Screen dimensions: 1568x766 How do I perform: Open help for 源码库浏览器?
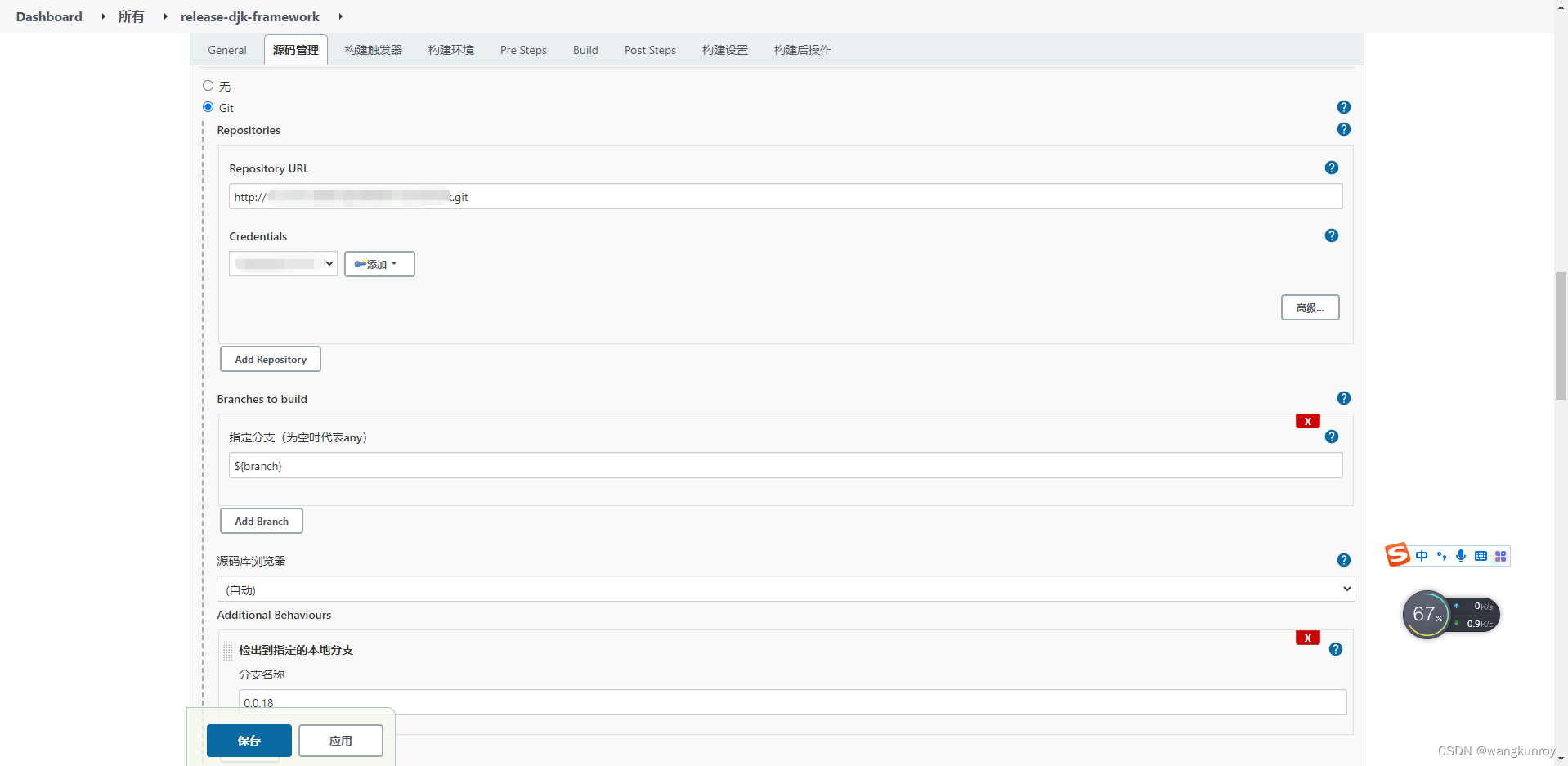pos(1343,560)
